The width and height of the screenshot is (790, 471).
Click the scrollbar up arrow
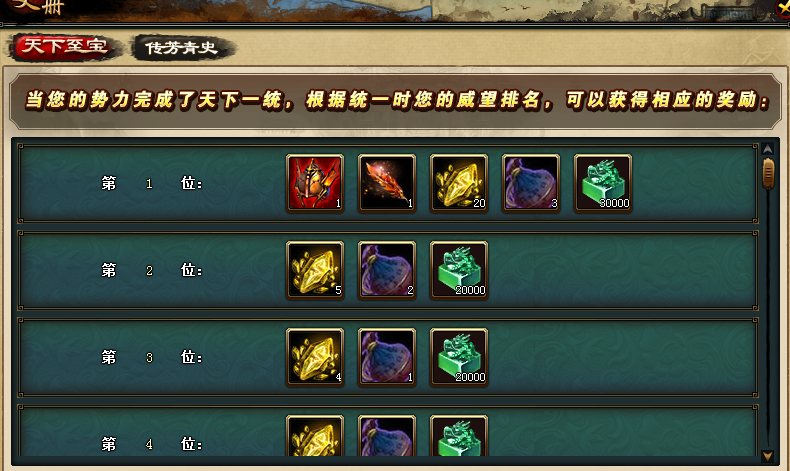tap(768, 149)
